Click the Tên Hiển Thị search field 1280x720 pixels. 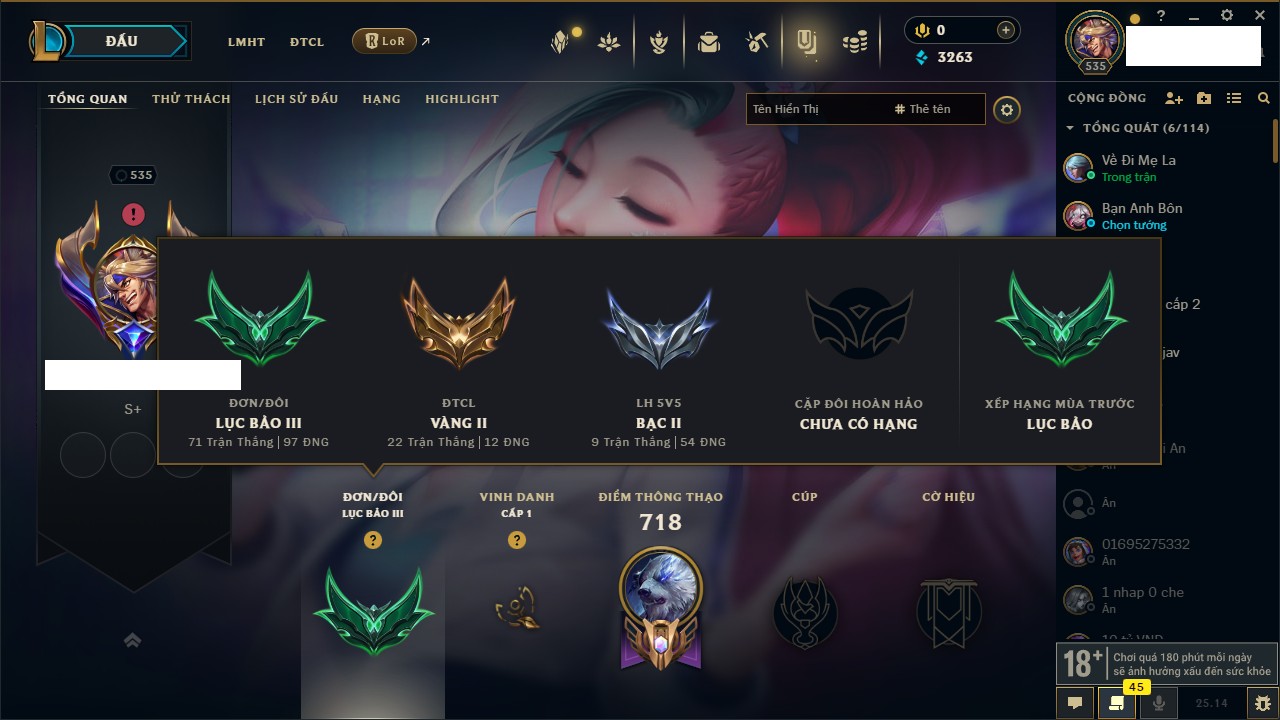click(817, 109)
